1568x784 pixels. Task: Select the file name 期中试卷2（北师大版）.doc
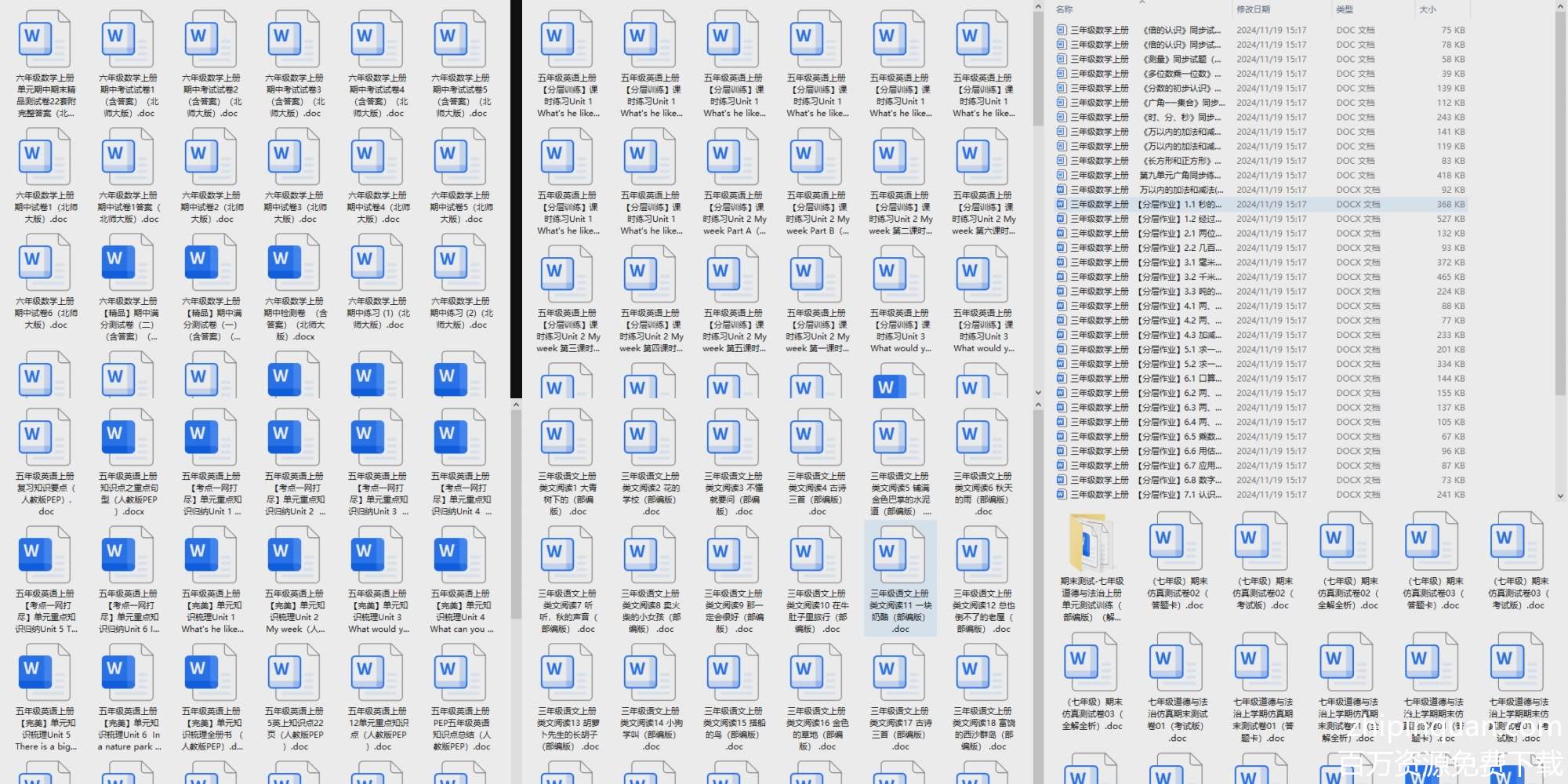point(212,207)
